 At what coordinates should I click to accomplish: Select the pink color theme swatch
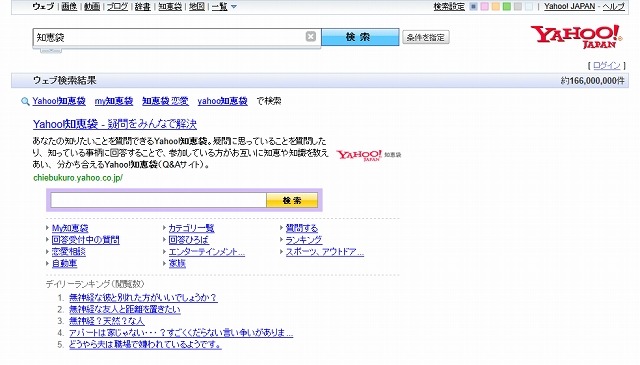pyautogui.click(x=484, y=7)
